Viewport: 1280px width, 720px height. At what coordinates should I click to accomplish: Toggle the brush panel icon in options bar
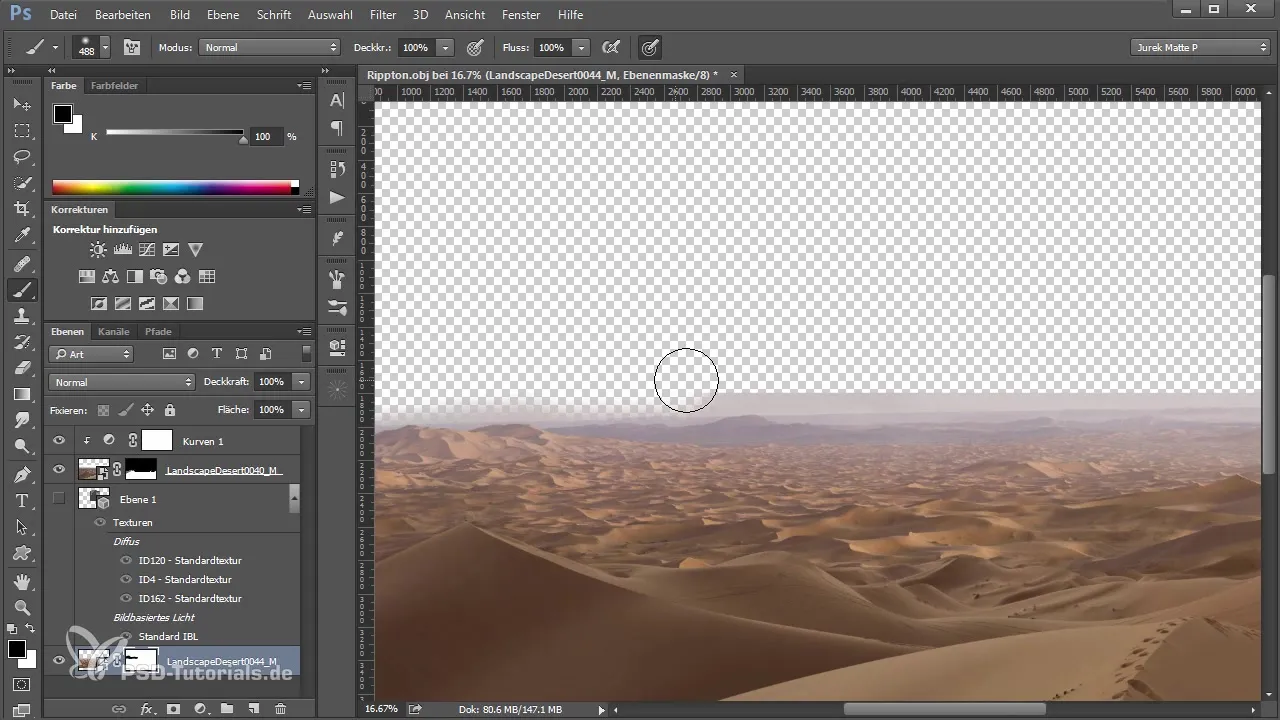[131, 47]
